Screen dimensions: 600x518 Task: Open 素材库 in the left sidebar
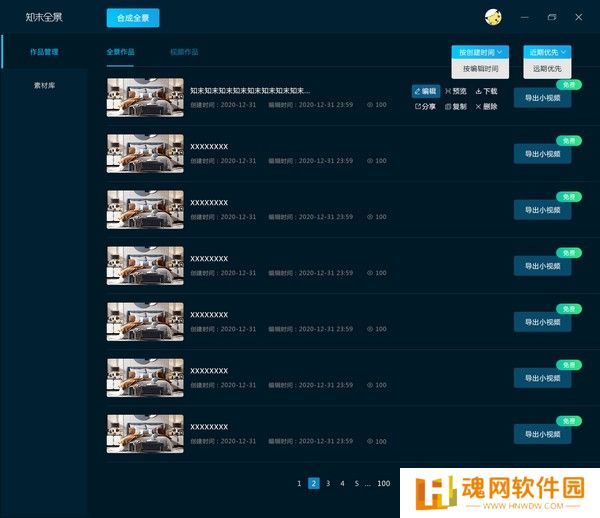point(43,86)
